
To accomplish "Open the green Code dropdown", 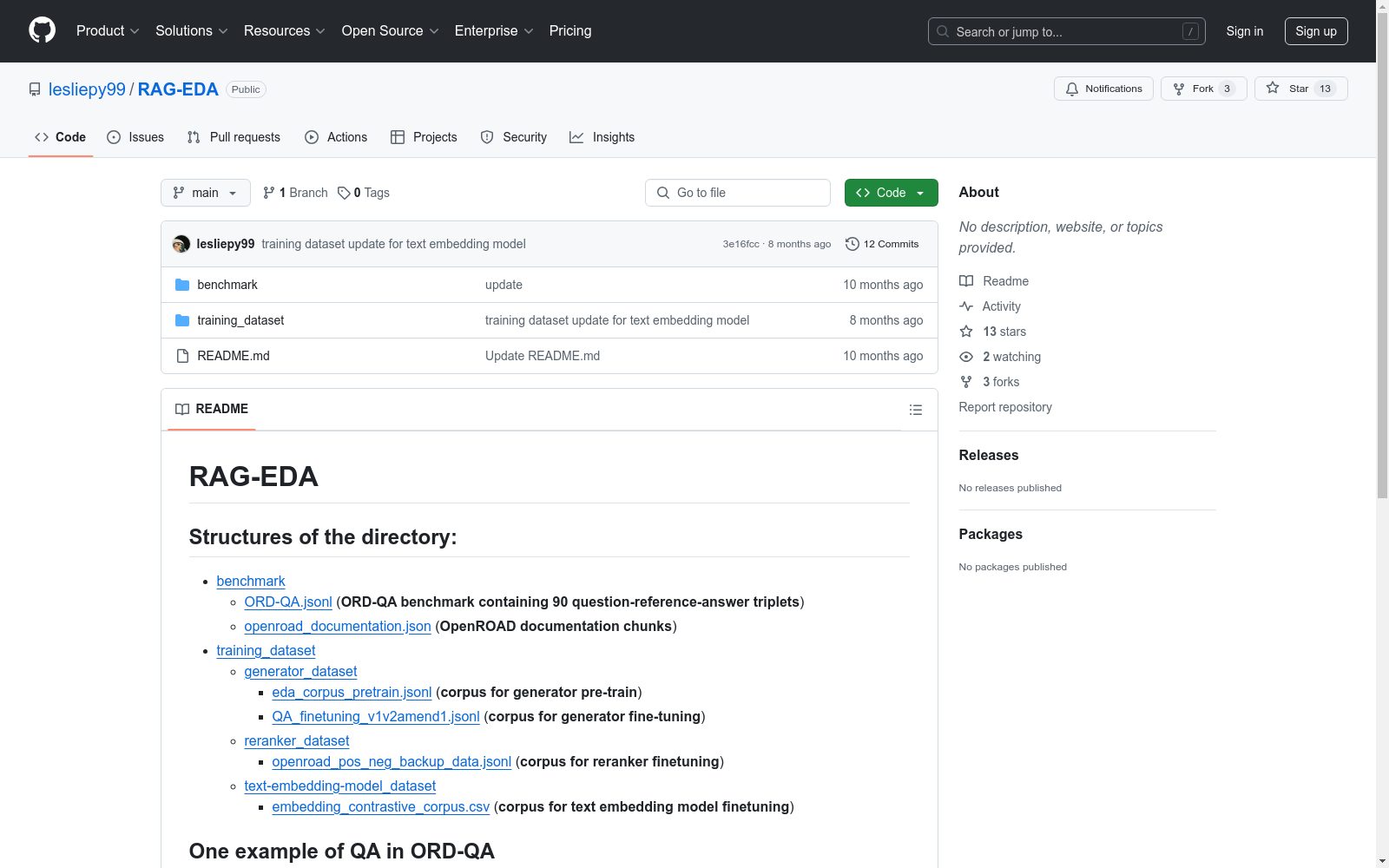I will [x=891, y=193].
